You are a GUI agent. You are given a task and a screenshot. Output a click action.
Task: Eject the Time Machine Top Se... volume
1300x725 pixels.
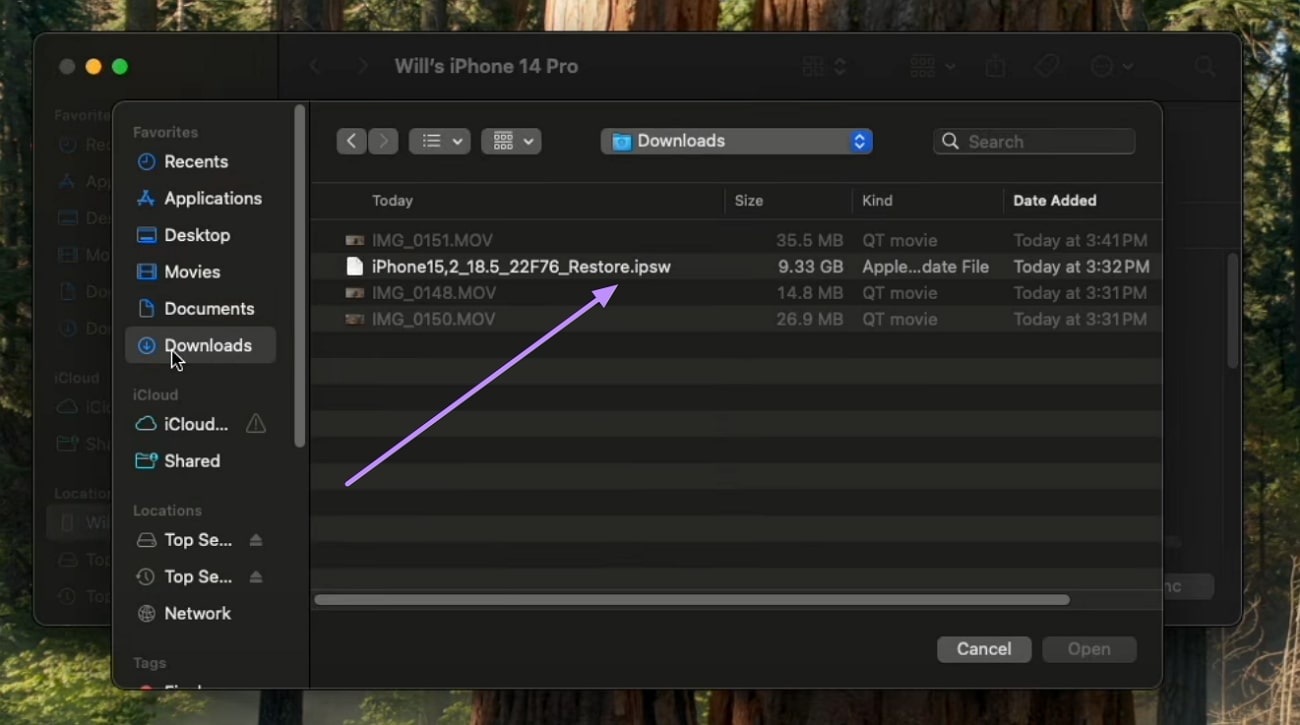[256, 577]
